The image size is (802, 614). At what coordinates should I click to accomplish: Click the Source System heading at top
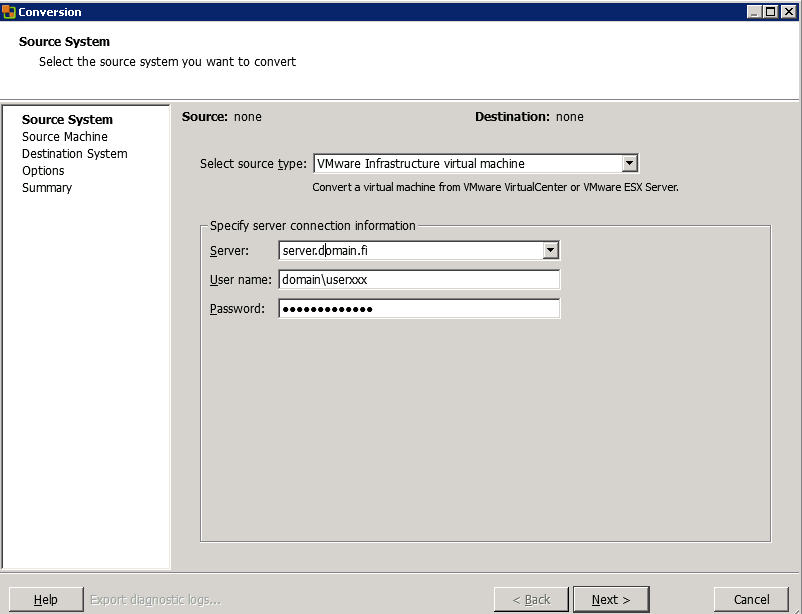[64, 41]
